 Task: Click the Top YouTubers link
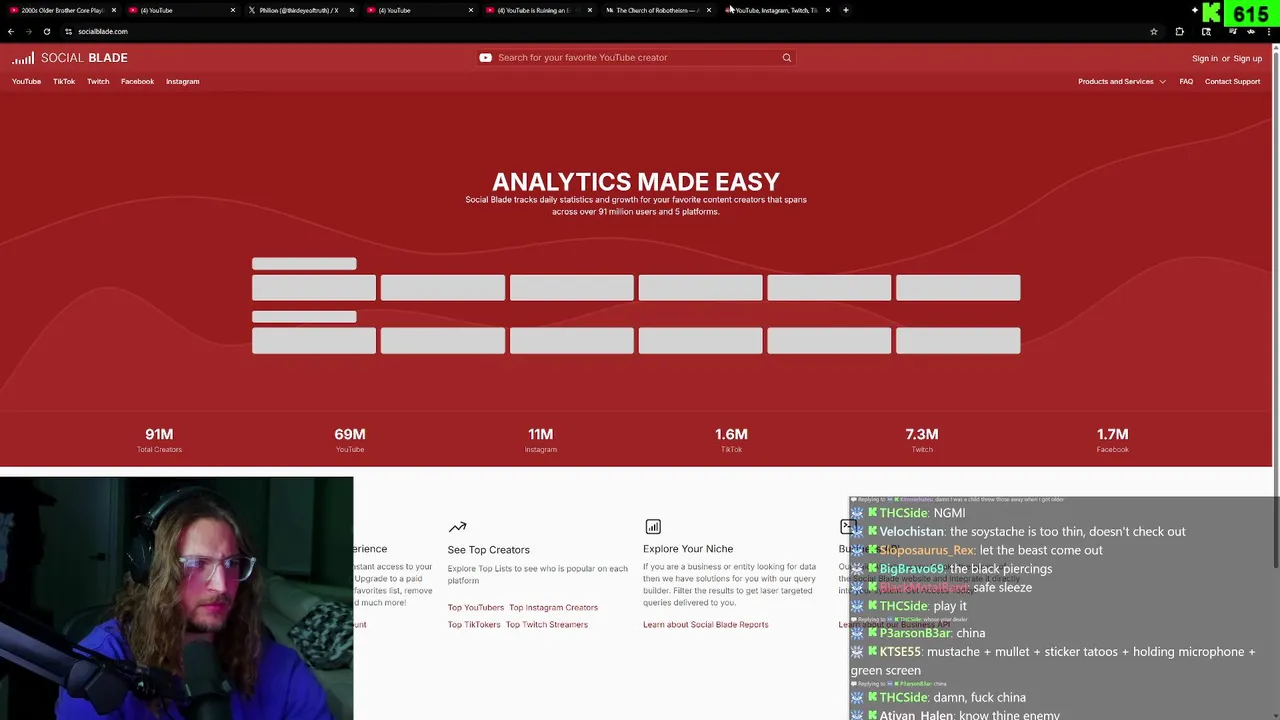point(476,608)
